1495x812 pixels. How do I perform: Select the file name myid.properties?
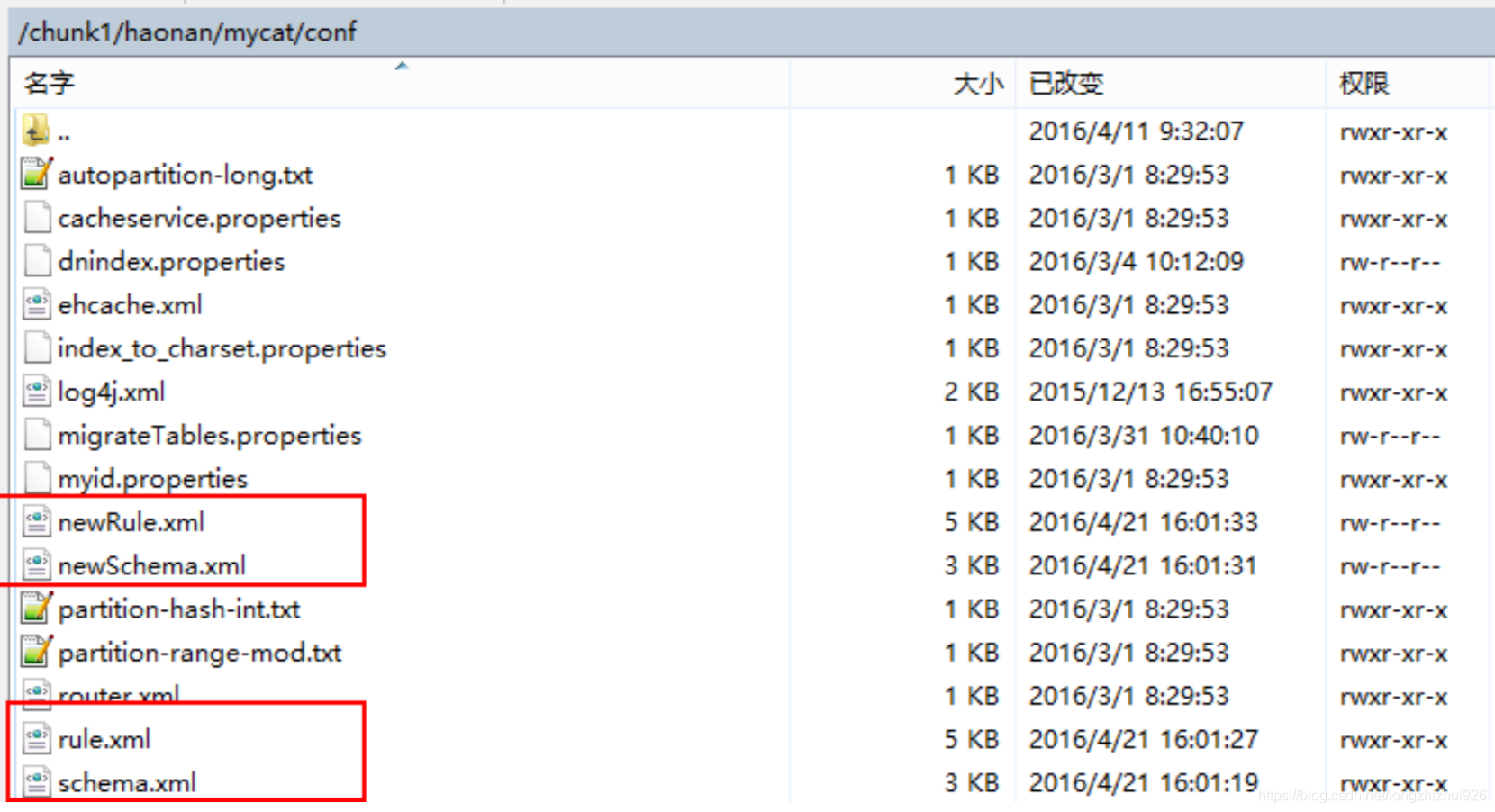point(153,479)
